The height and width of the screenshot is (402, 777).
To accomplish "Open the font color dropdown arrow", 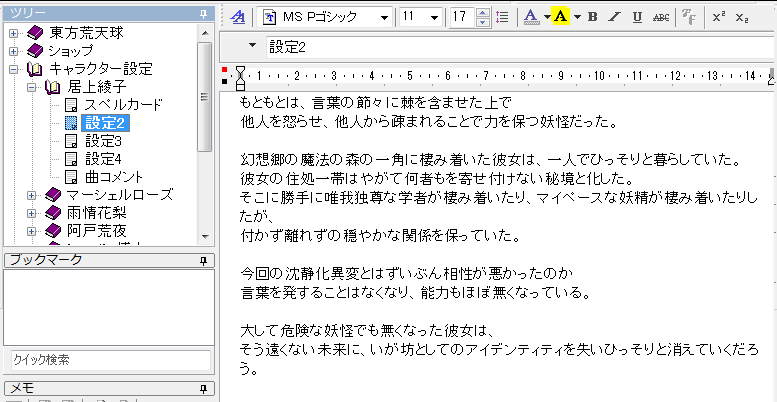I will [546, 17].
